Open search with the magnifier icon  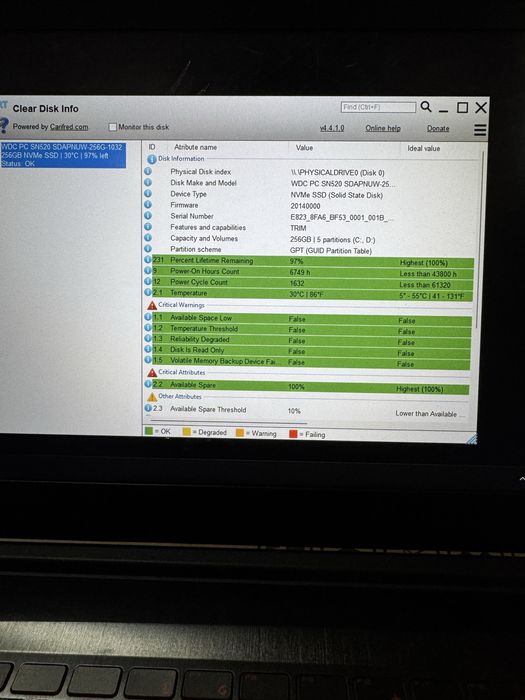pos(426,107)
